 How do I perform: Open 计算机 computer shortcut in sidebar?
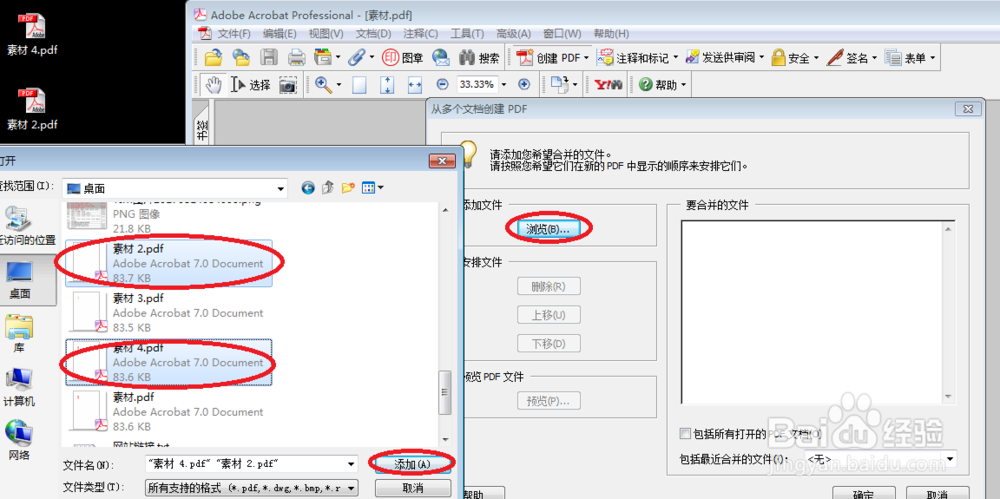(x=18, y=388)
